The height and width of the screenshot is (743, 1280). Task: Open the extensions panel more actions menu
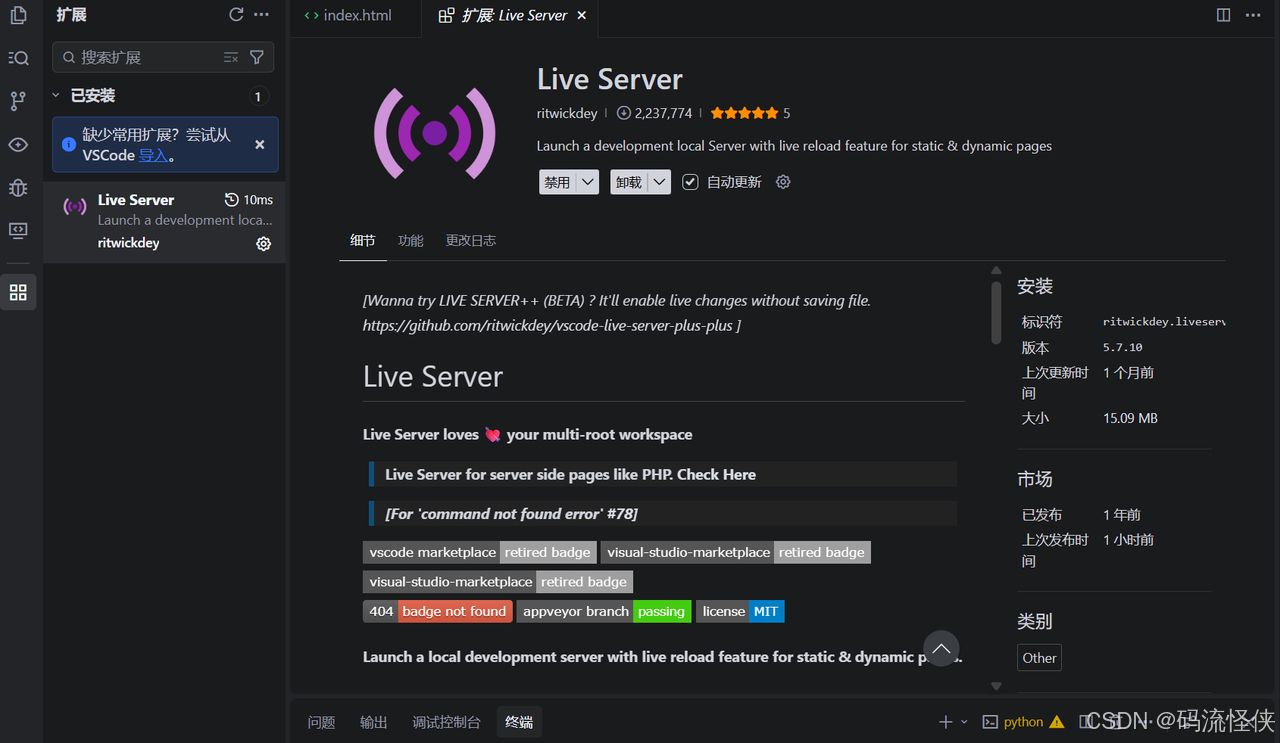(262, 15)
